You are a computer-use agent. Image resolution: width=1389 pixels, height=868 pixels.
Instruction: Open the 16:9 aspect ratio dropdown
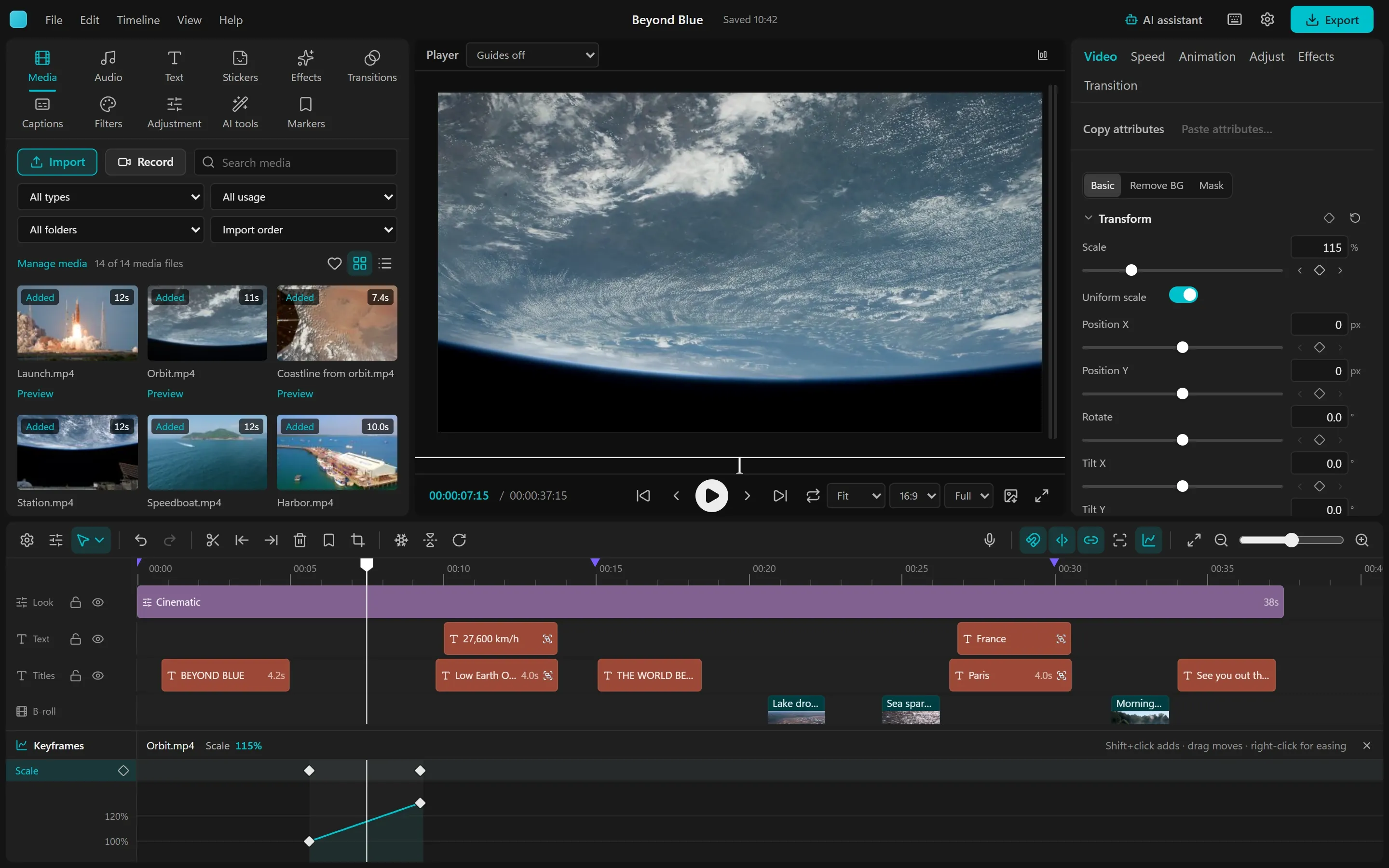tap(915, 495)
